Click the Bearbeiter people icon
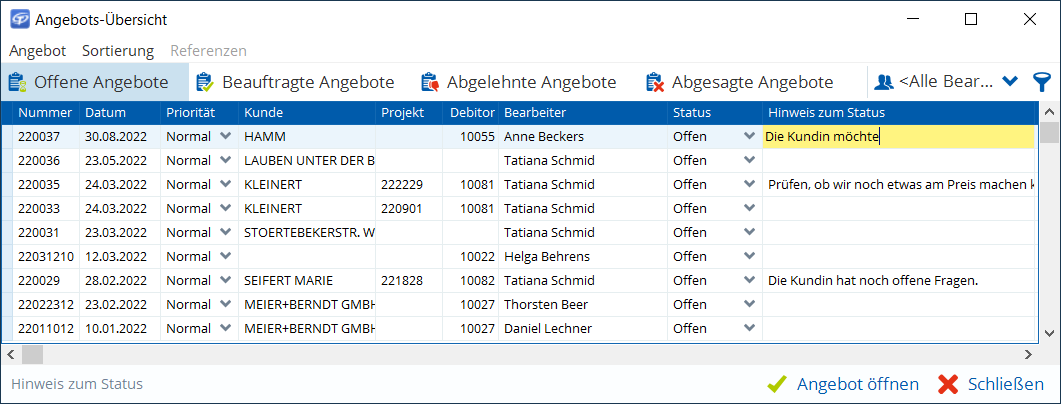Viewport: 1061px width, 404px height. tap(883, 82)
